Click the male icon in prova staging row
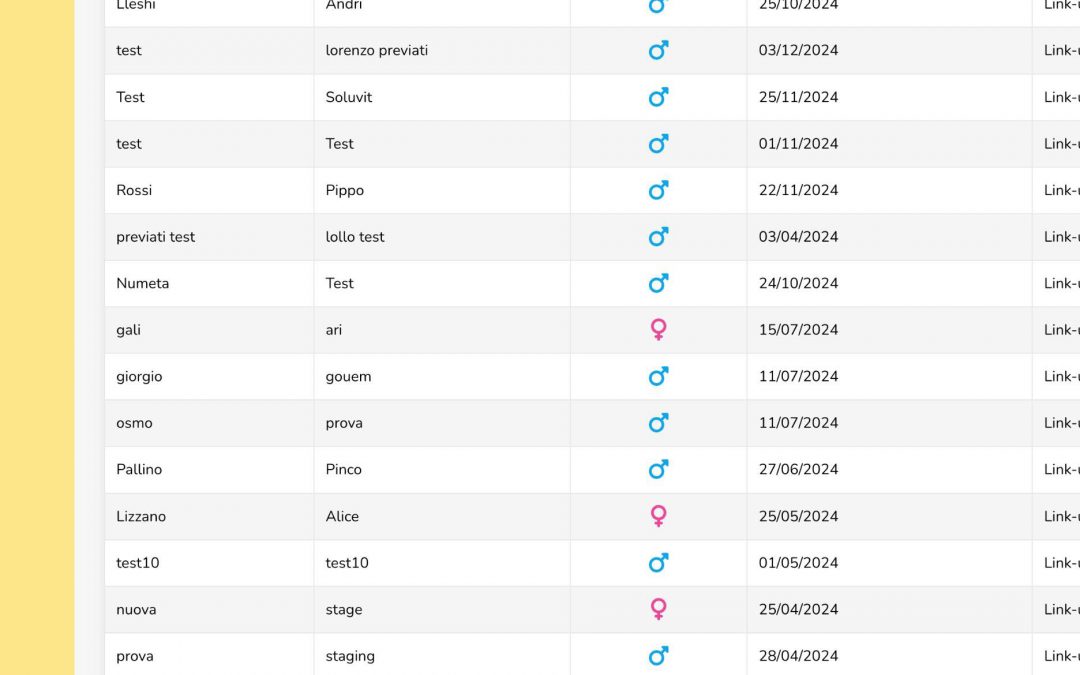Viewport: 1080px width, 675px height. click(x=658, y=656)
